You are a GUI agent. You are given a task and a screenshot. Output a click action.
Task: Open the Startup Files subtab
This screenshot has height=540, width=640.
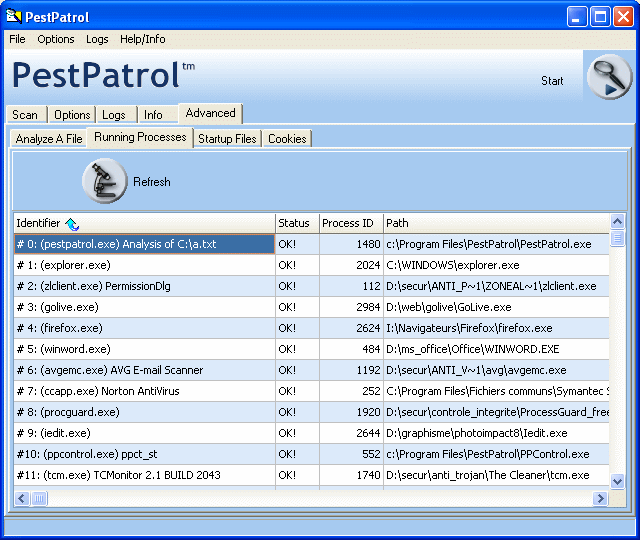pyautogui.click(x=227, y=139)
